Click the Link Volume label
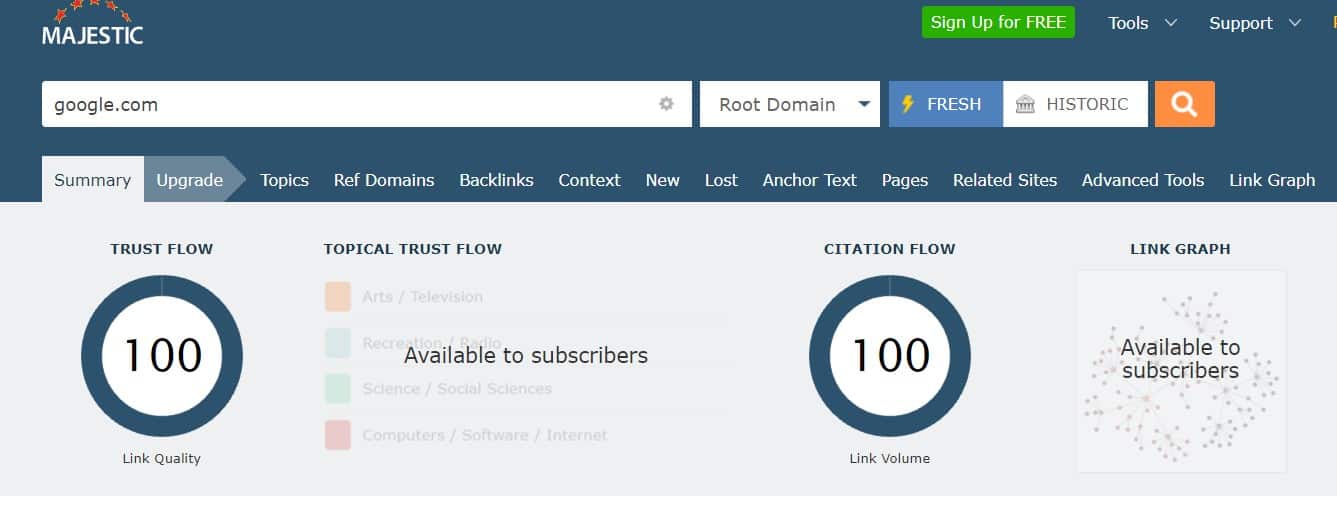This screenshot has width=1337, height=515. coord(890,459)
